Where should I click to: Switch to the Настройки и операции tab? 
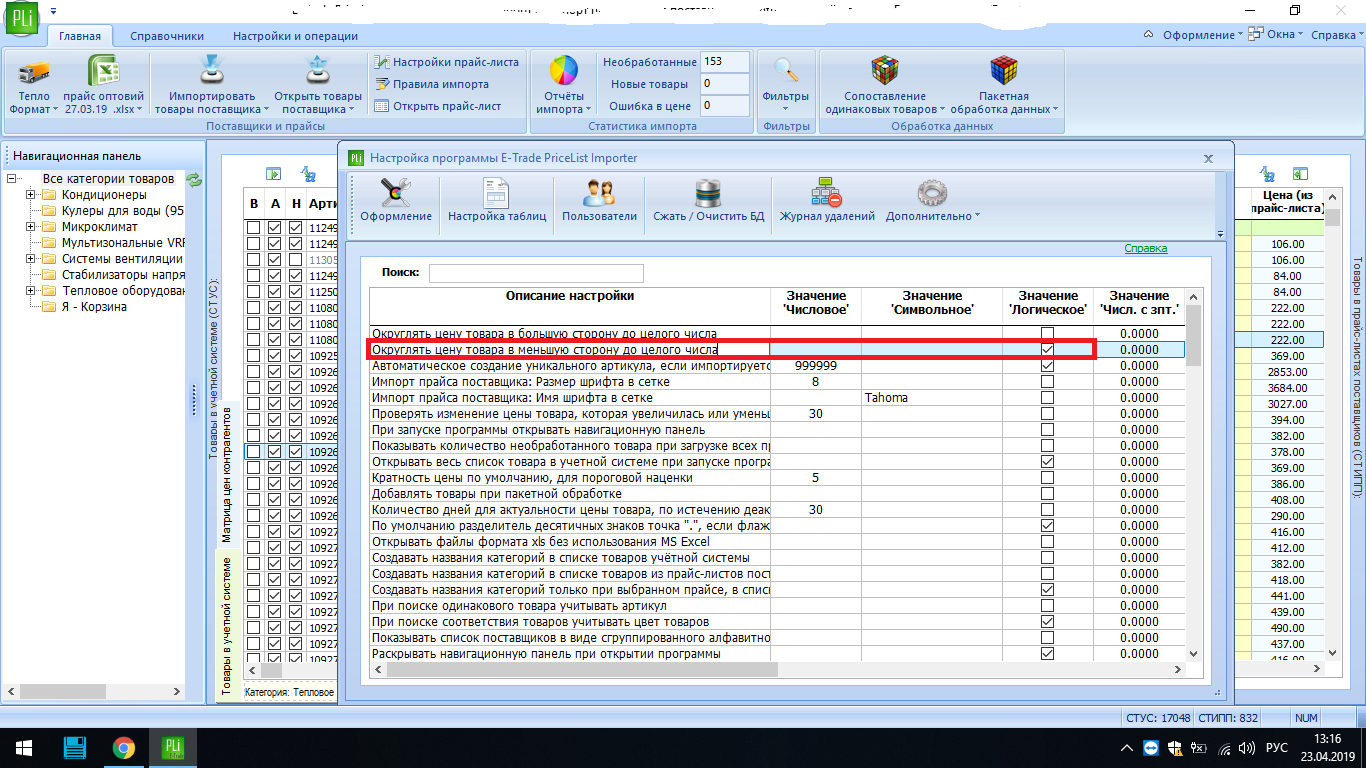[295, 36]
